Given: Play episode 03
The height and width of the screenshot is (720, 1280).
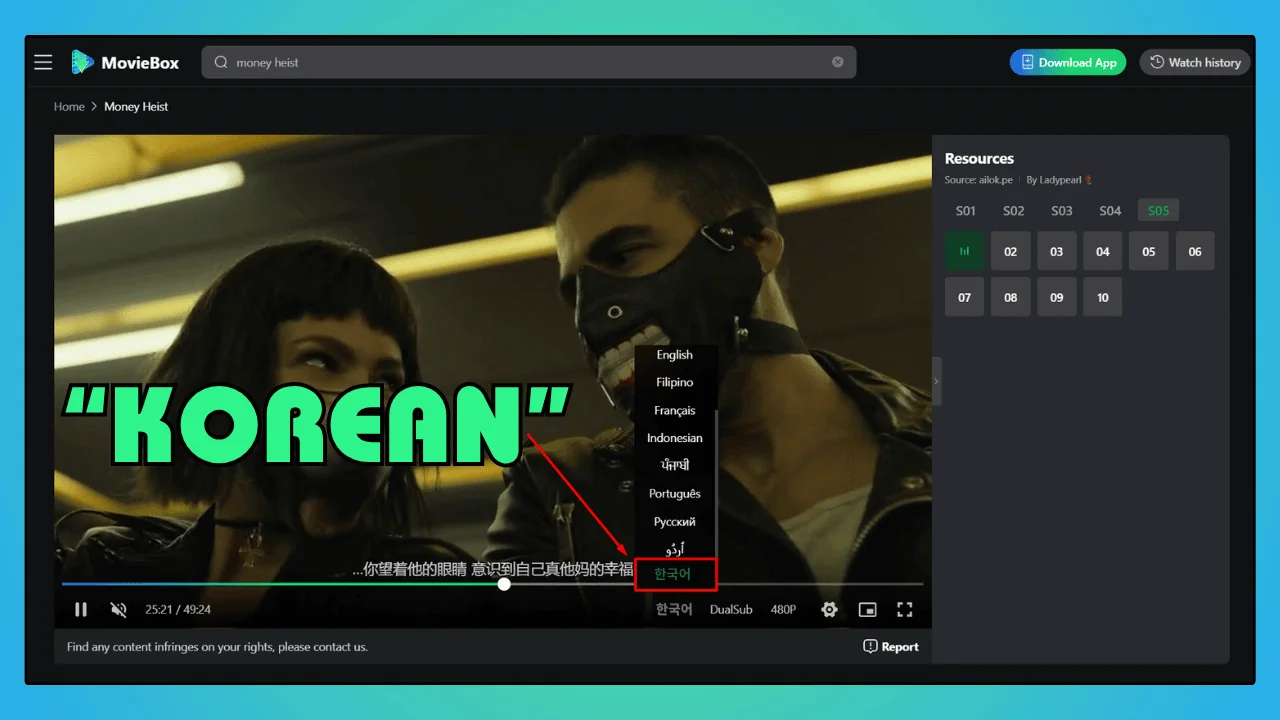Looking at the screenshot, I should (x=1056, y=251).
